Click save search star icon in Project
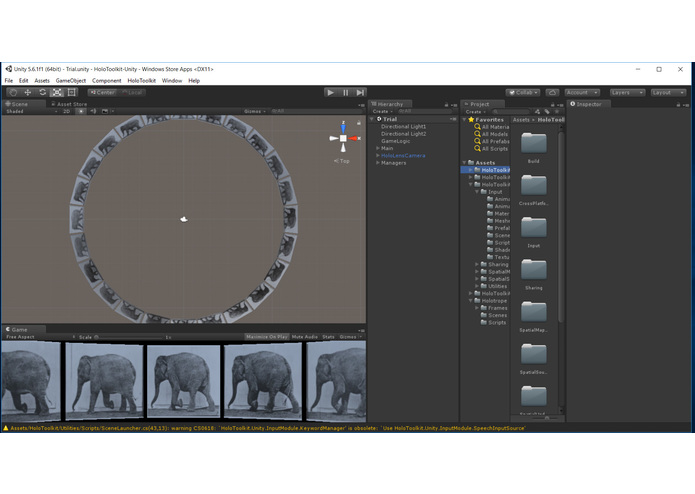This screenshot has height=494, width=695. coord(557,112)
